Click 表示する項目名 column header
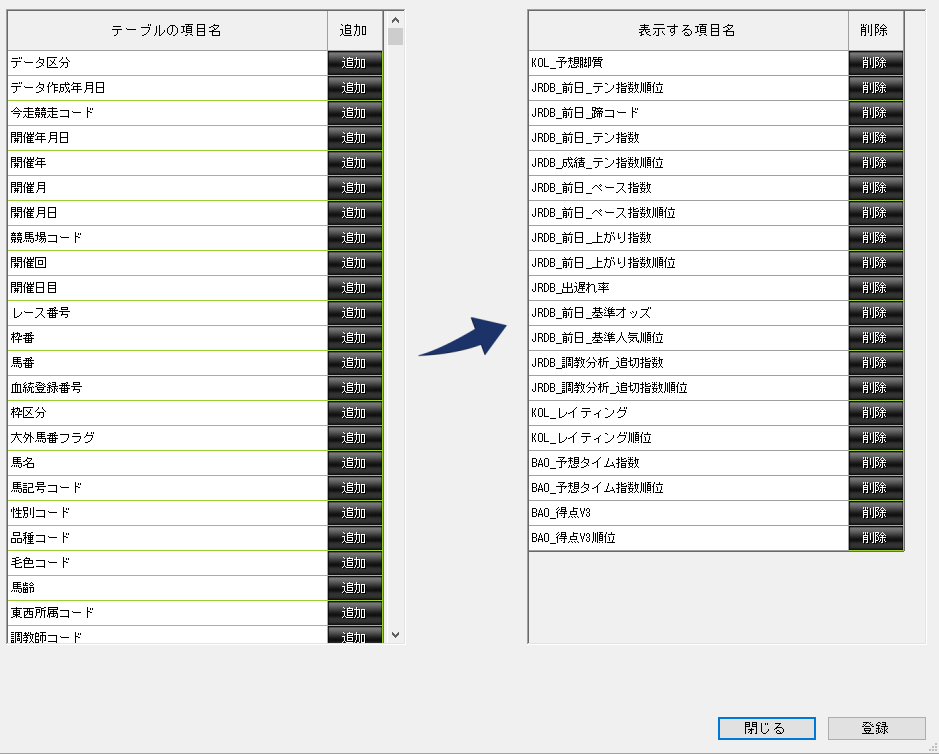This screenshot has height=754, width=939. (688, 31)
